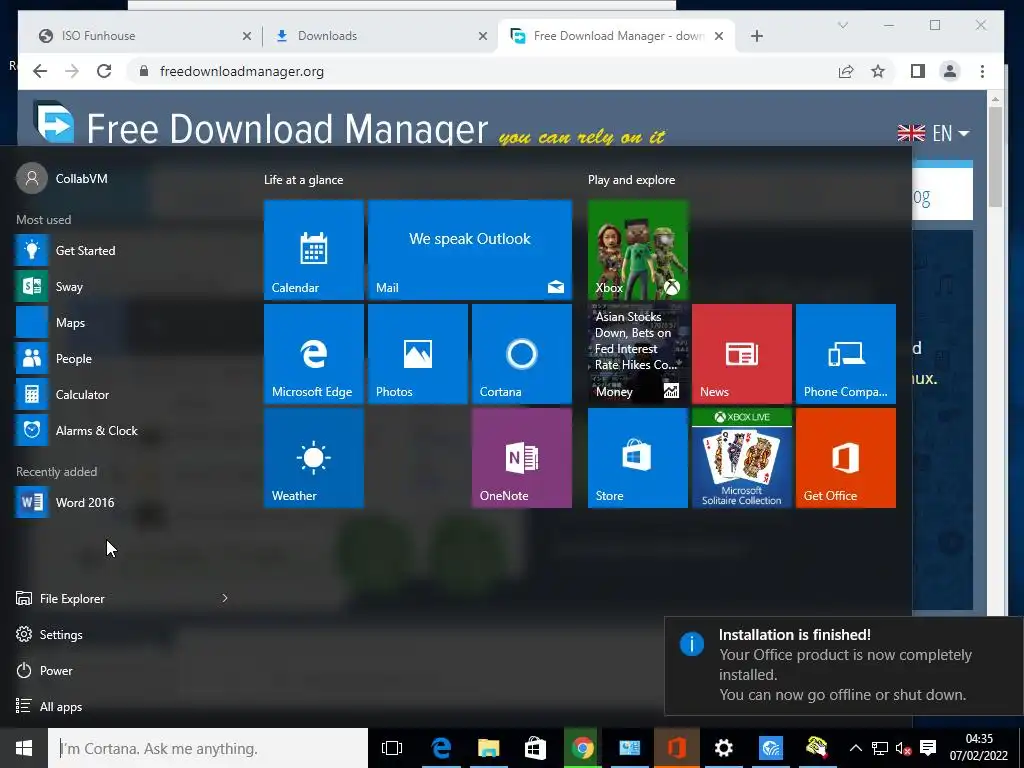1024x768 pixels.
Task: Toggle Chrome side panel icon
Action: click(x=918, y=71)
